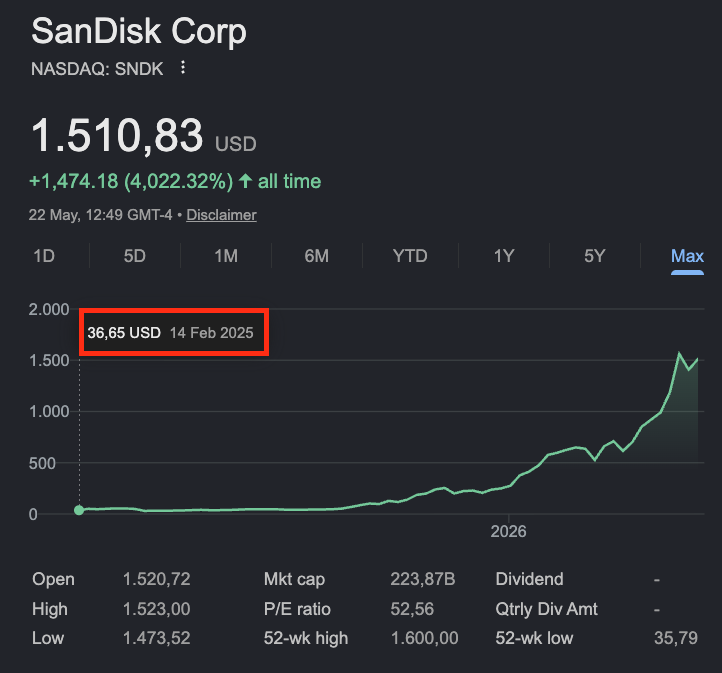Screen dimensions: 722x673
Task: Click the 1.500 y-axis label
Action: click(x=49, y=360)
